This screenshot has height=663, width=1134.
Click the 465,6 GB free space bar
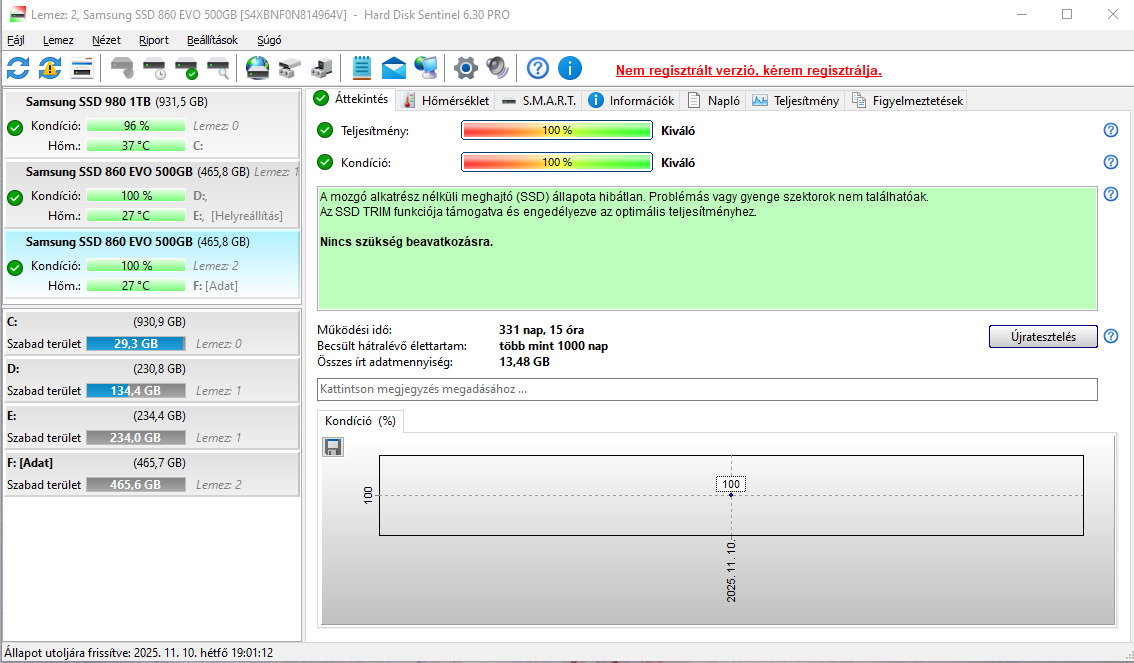click(136, 484)
